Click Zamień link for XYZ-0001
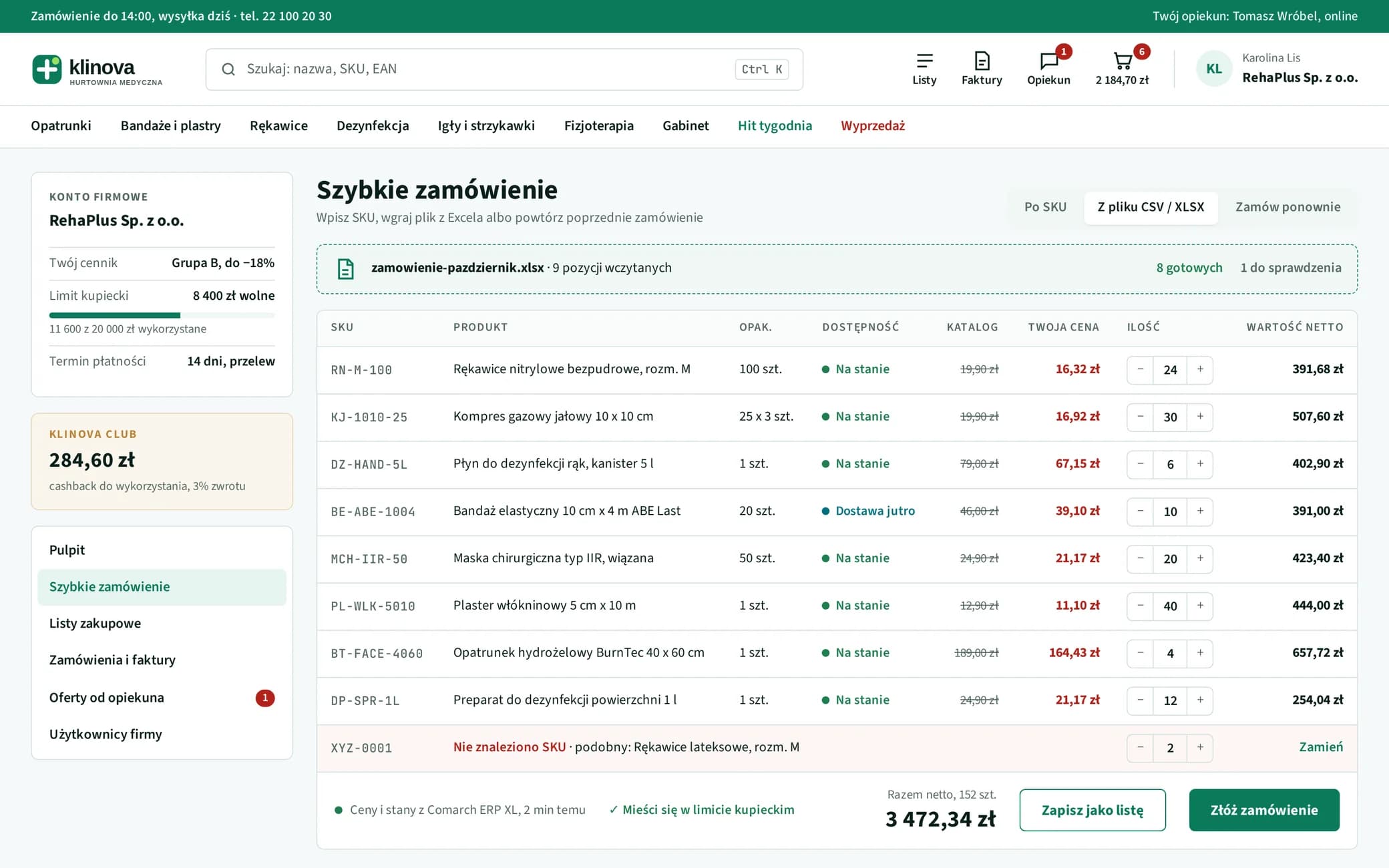1389x868 pixels. 1321,748
